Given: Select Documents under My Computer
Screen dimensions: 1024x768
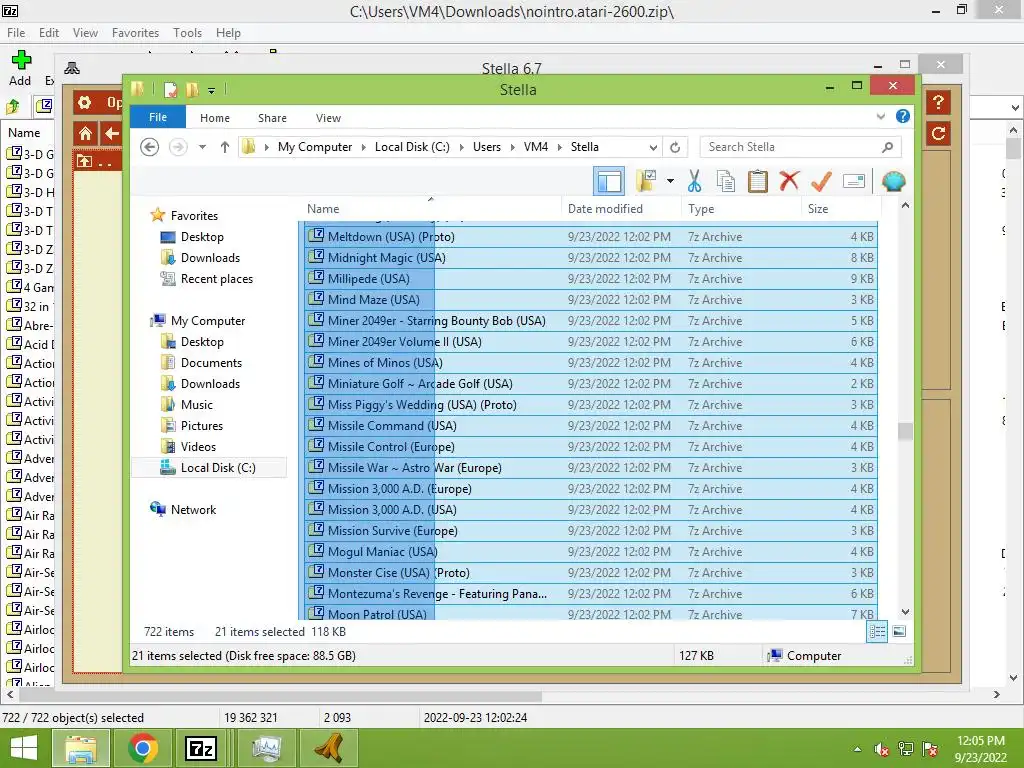Looking at the screenshot, I should pos(211,362).
